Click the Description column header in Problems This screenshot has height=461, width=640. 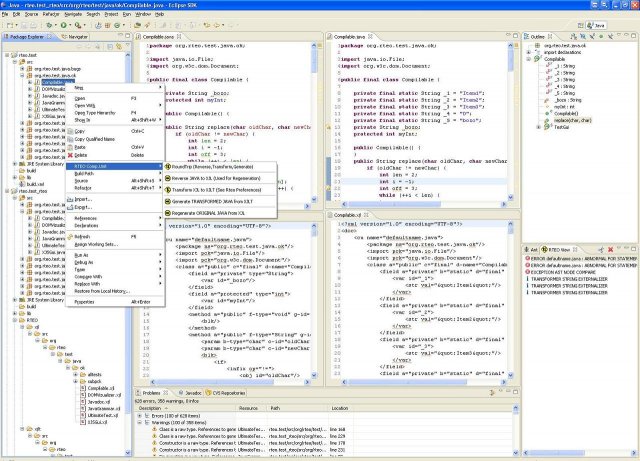click(x=185, y=408)
